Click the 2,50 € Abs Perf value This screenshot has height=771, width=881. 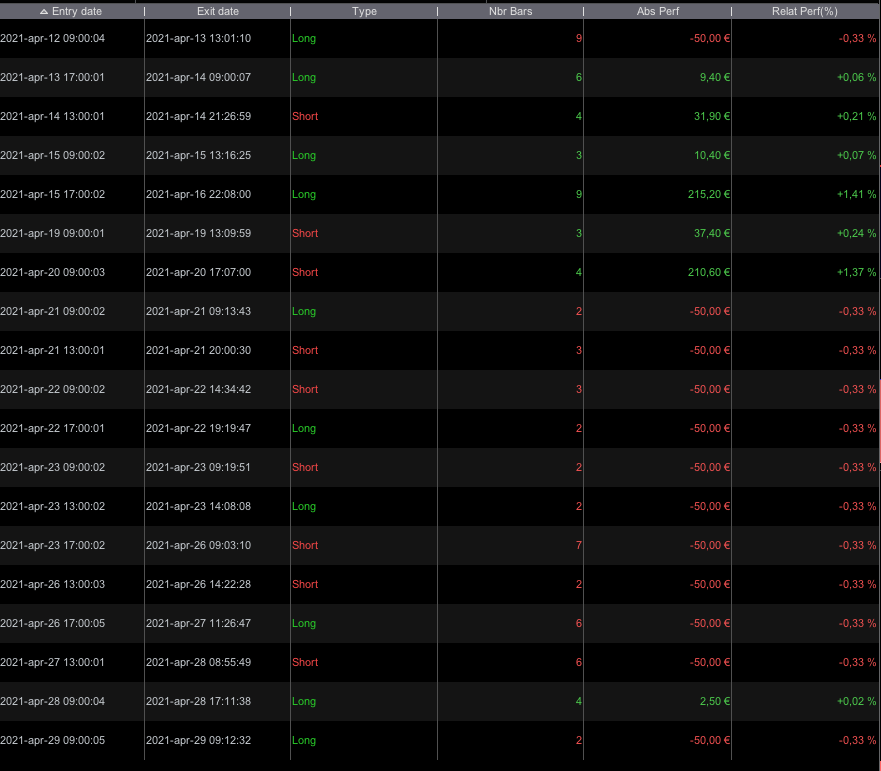pyautogui.click(x=715, y=701)
